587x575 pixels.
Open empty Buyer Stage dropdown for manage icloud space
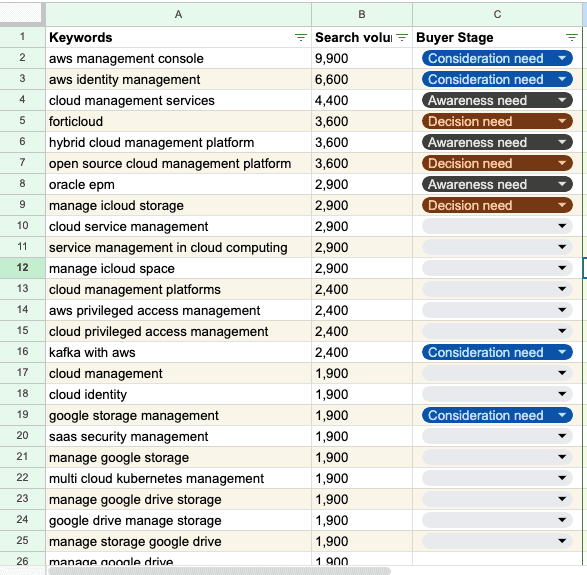coord(497,268)
